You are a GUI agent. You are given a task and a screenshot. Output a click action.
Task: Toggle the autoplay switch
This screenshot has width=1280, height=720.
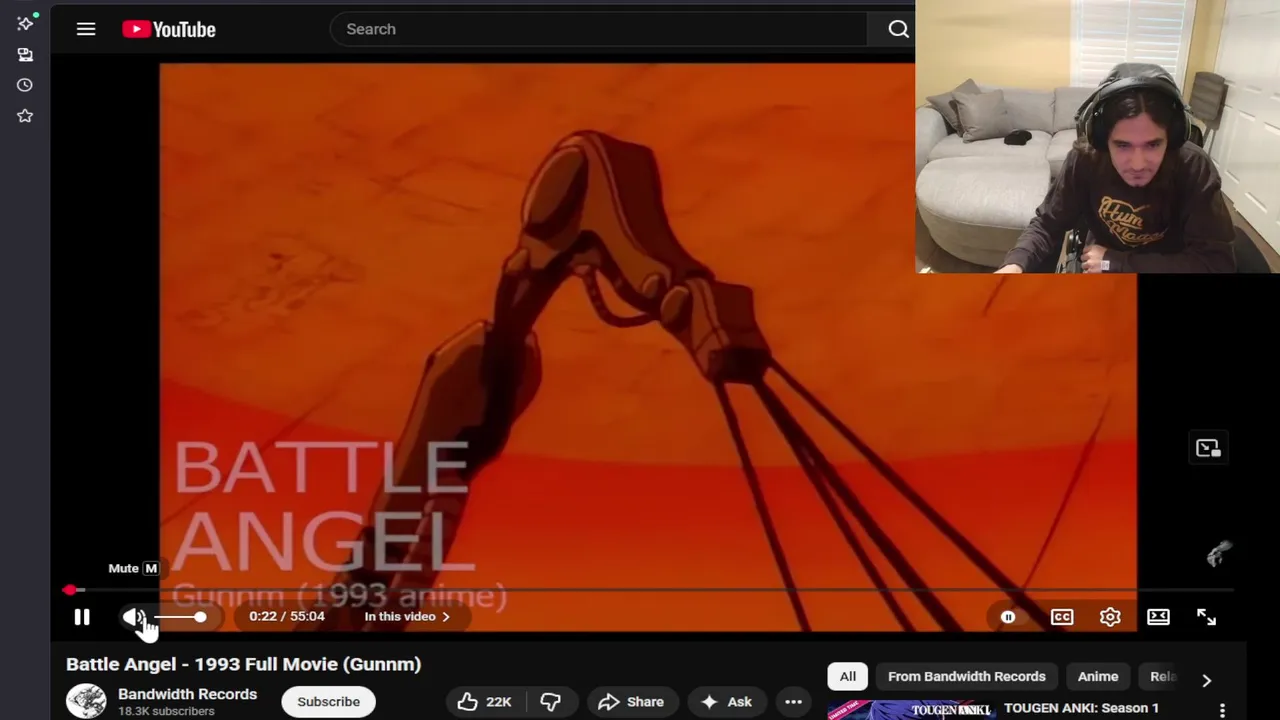[1008, 617]
